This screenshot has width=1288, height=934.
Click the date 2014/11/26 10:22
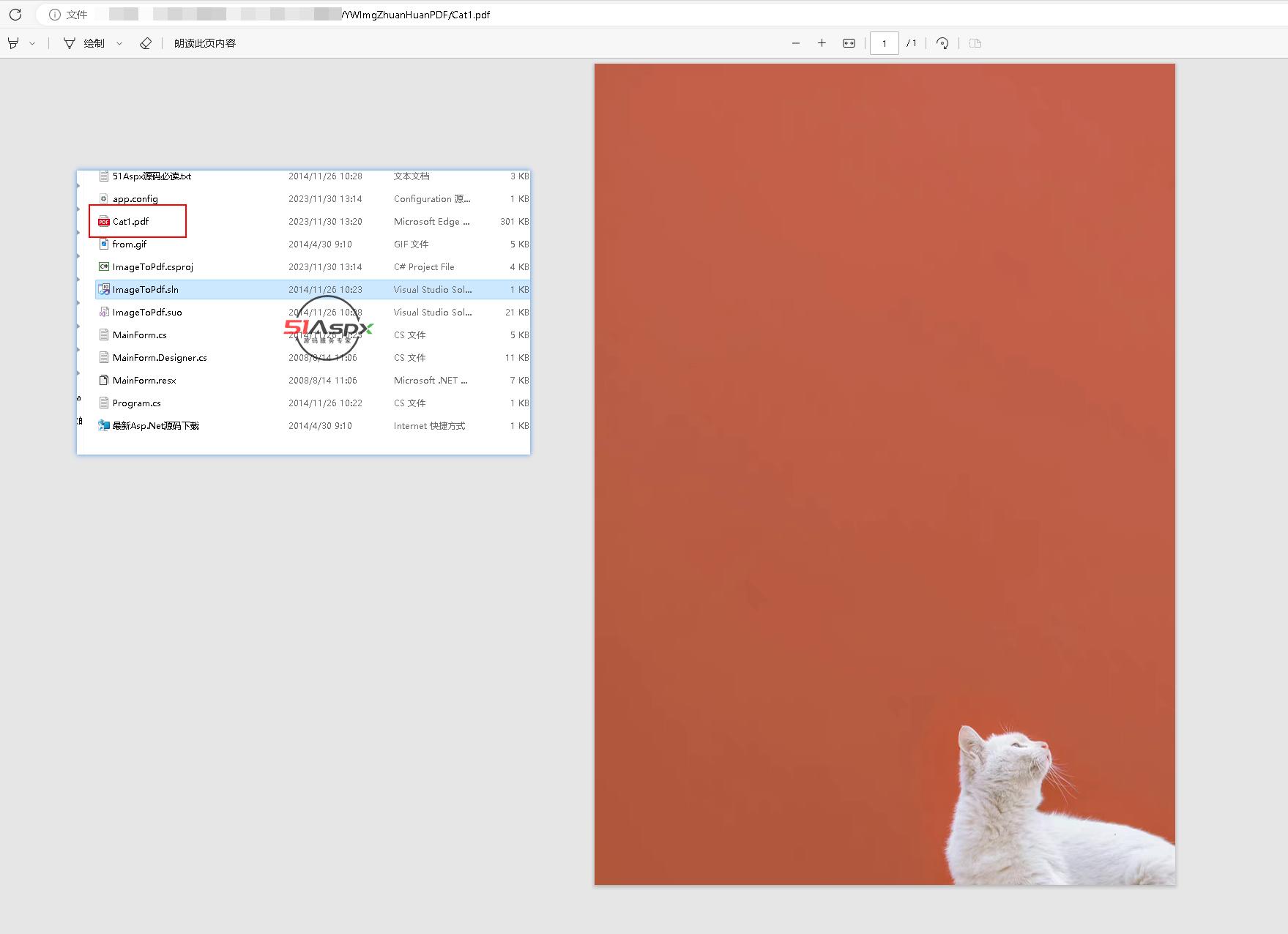pyautogui.click(x=325, y=403)
